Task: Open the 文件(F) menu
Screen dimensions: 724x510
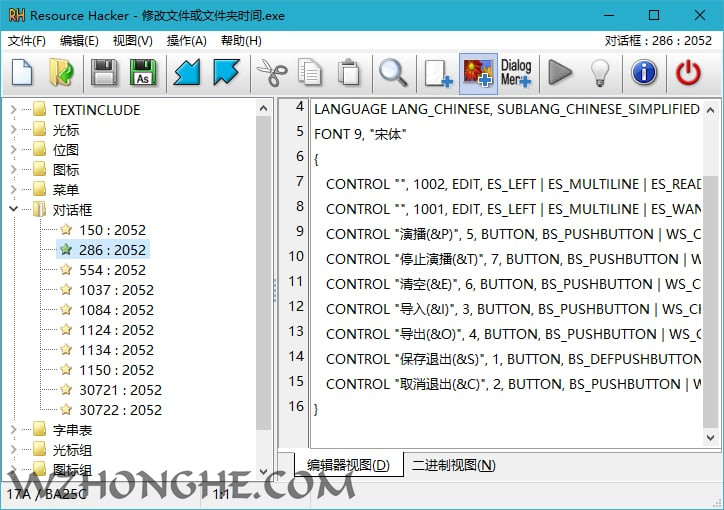Action: [26, 41]
